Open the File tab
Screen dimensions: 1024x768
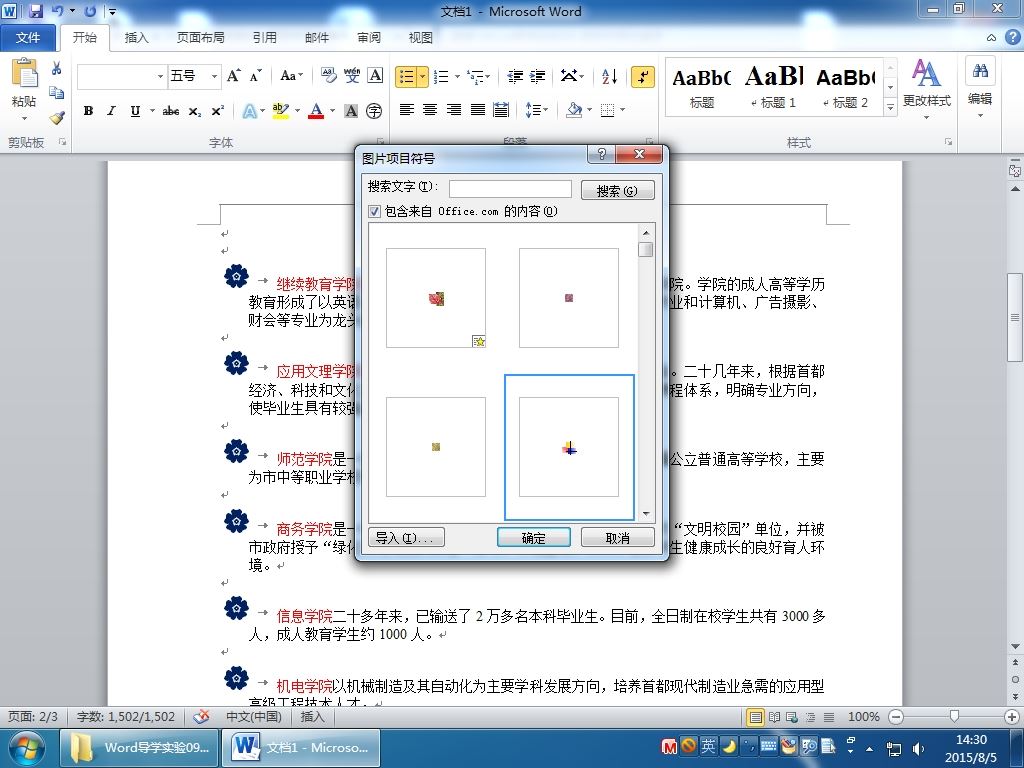click(27, 37)
